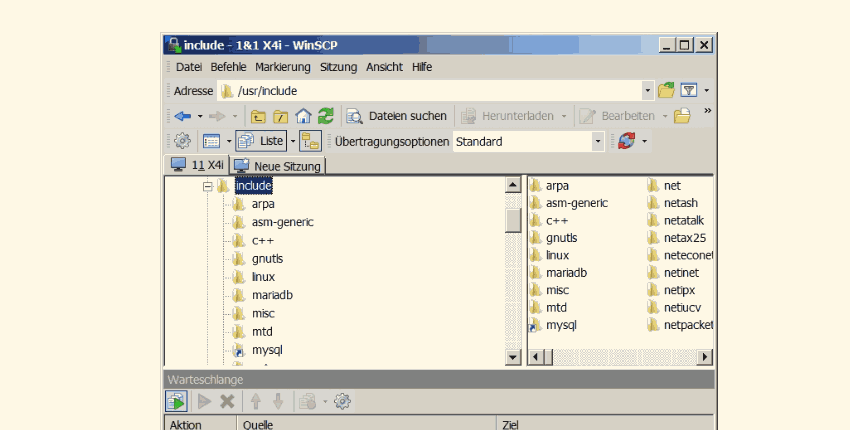Open the Übertragungsoptionen Standard dropdown

click(x=598, y=142)
